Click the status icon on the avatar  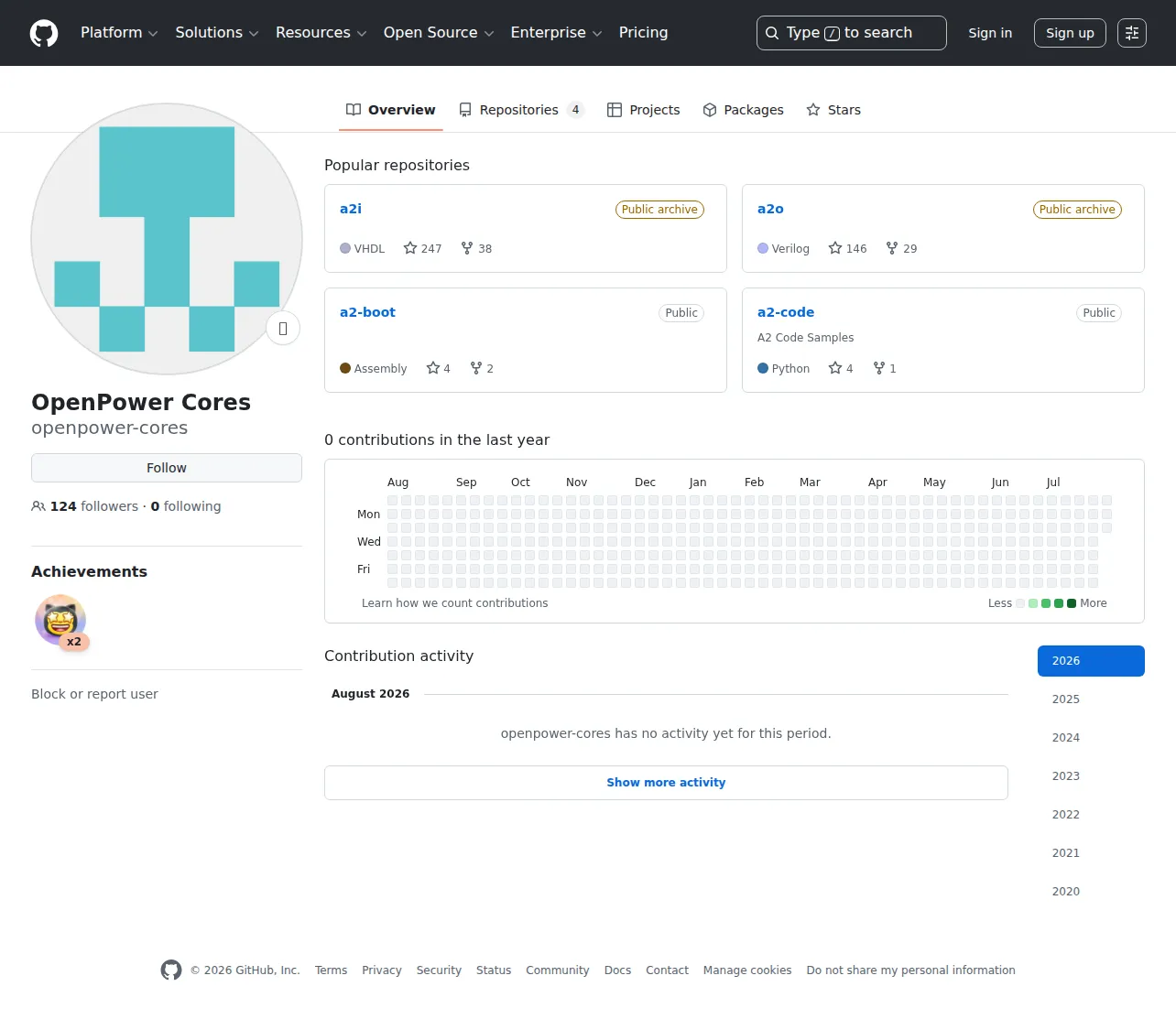coord(283,328)
